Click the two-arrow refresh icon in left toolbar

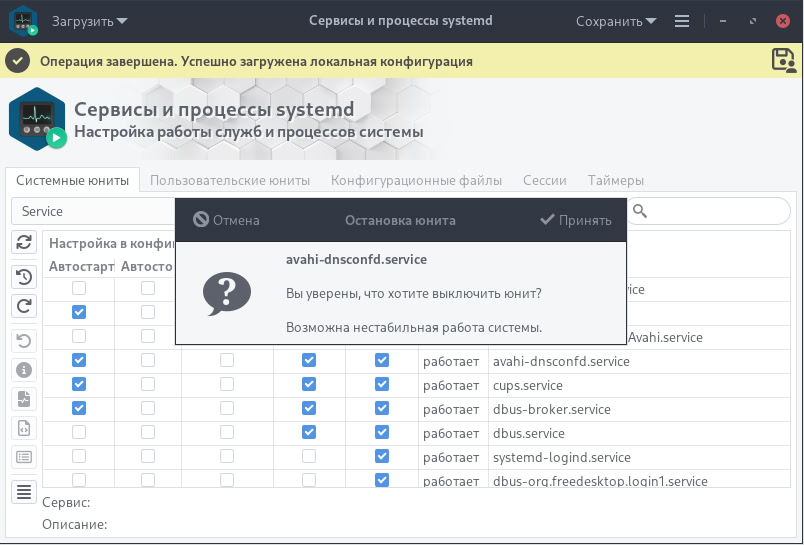point(24,242)
